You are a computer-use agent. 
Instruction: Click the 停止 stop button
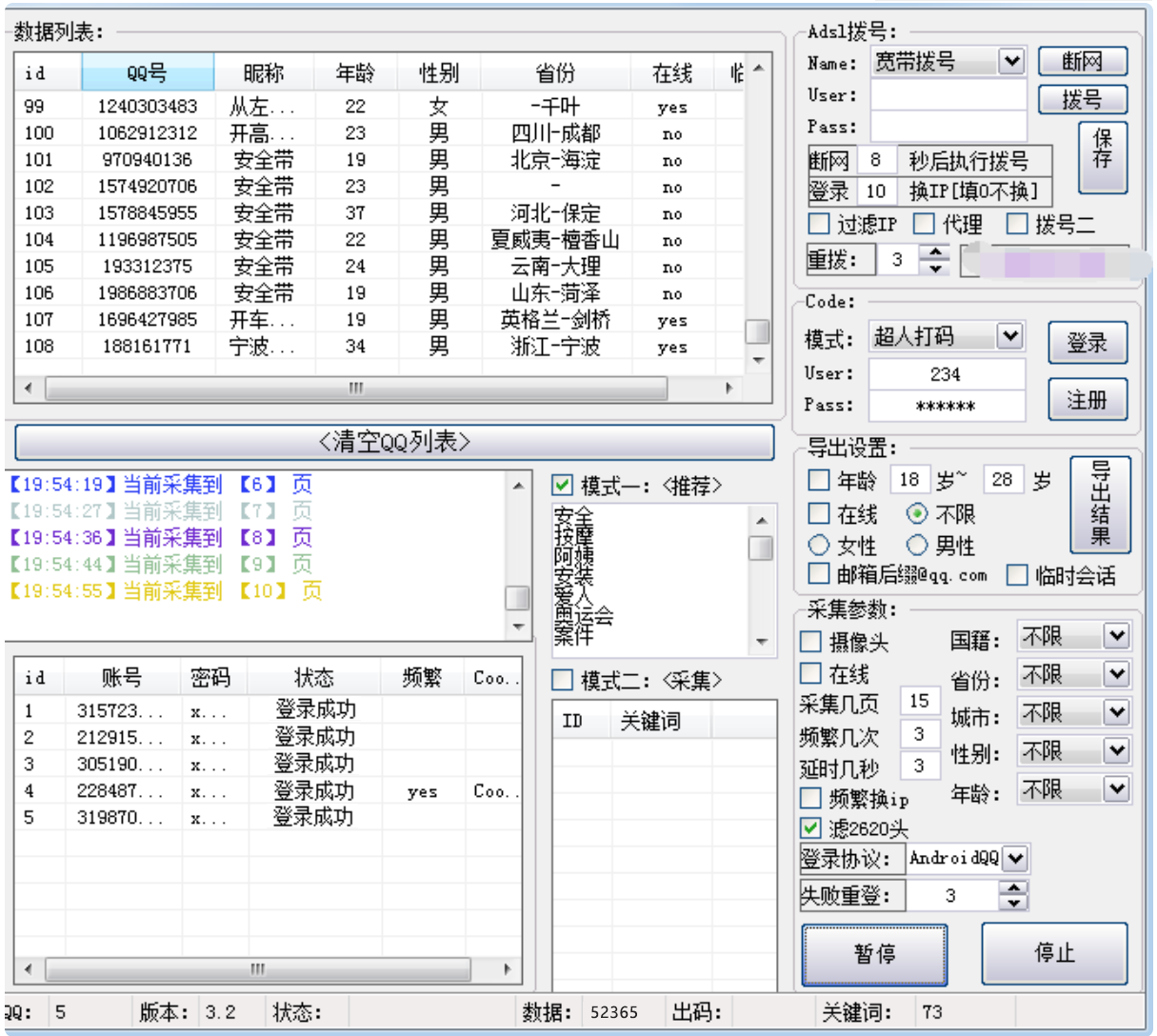click(1053, 953)
